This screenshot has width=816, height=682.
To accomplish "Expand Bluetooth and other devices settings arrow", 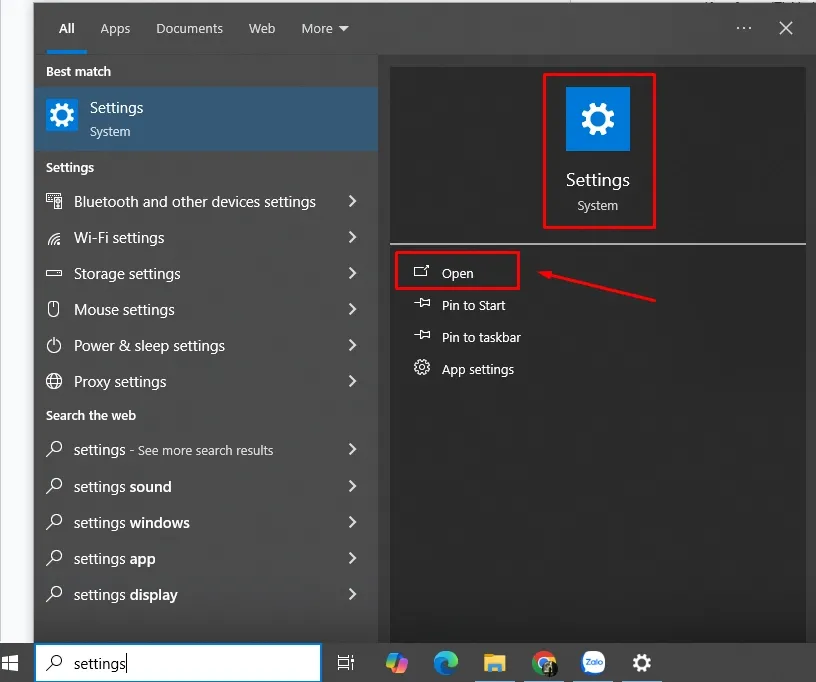I will click(352, 202).
